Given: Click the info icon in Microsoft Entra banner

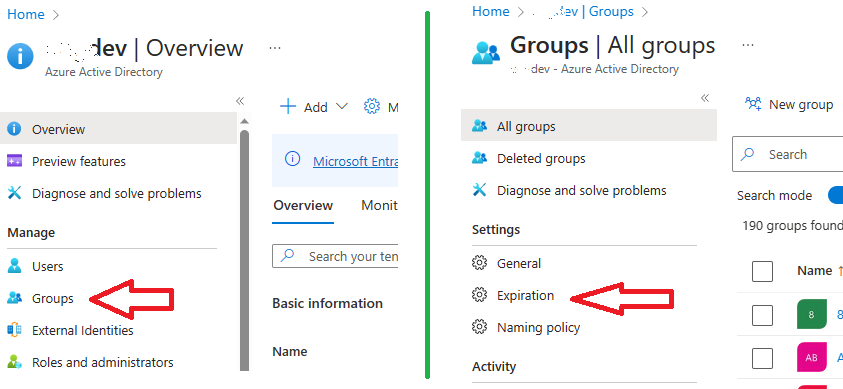Looking at the screenshot, I should 292,159.
